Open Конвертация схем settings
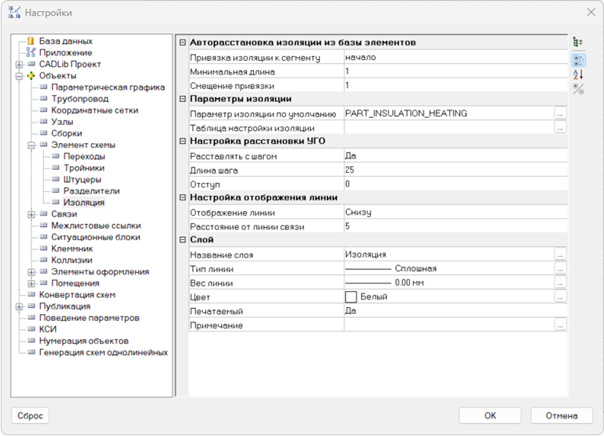 (77, 295)
